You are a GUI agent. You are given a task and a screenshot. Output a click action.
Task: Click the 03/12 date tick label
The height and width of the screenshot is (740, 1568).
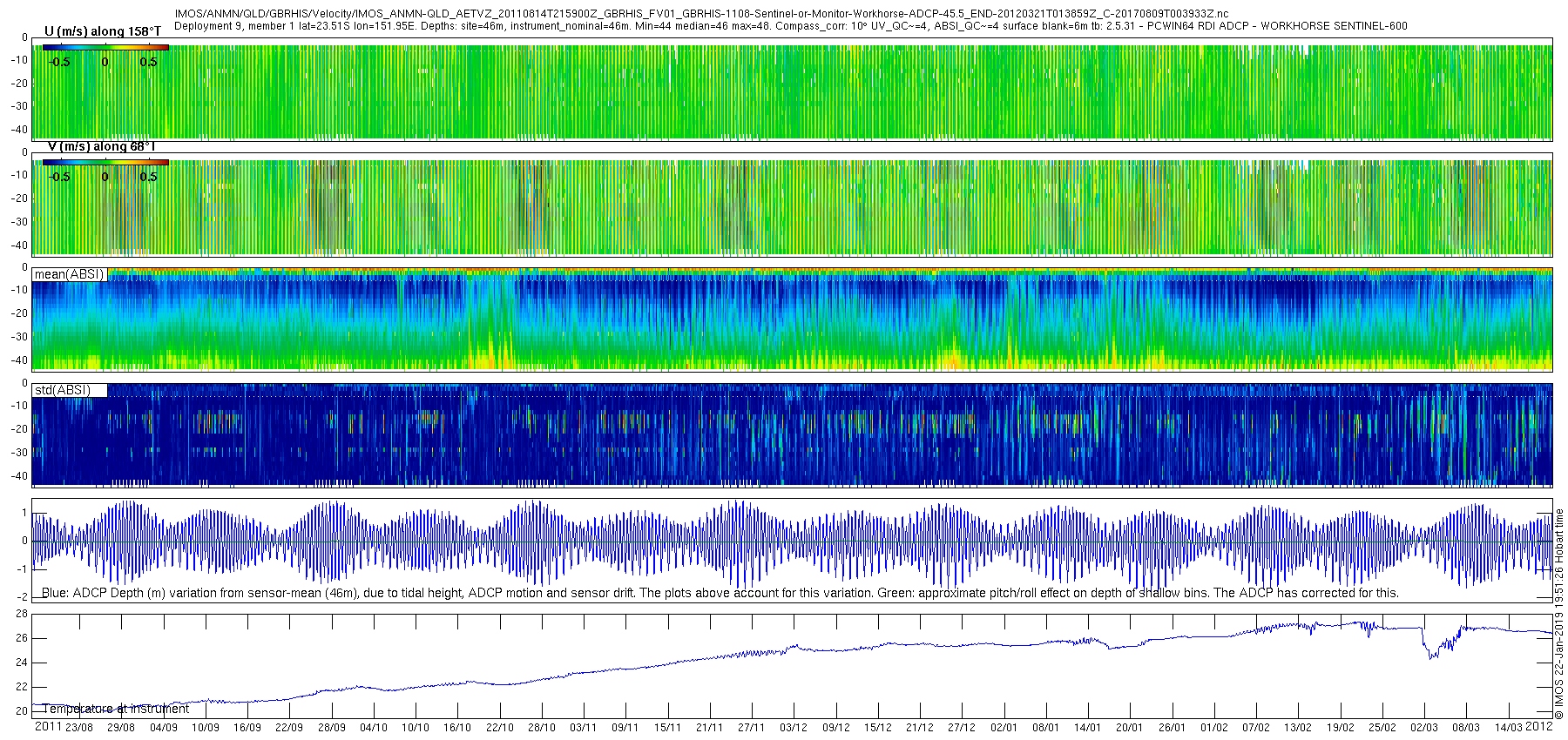tap(794, 728)
